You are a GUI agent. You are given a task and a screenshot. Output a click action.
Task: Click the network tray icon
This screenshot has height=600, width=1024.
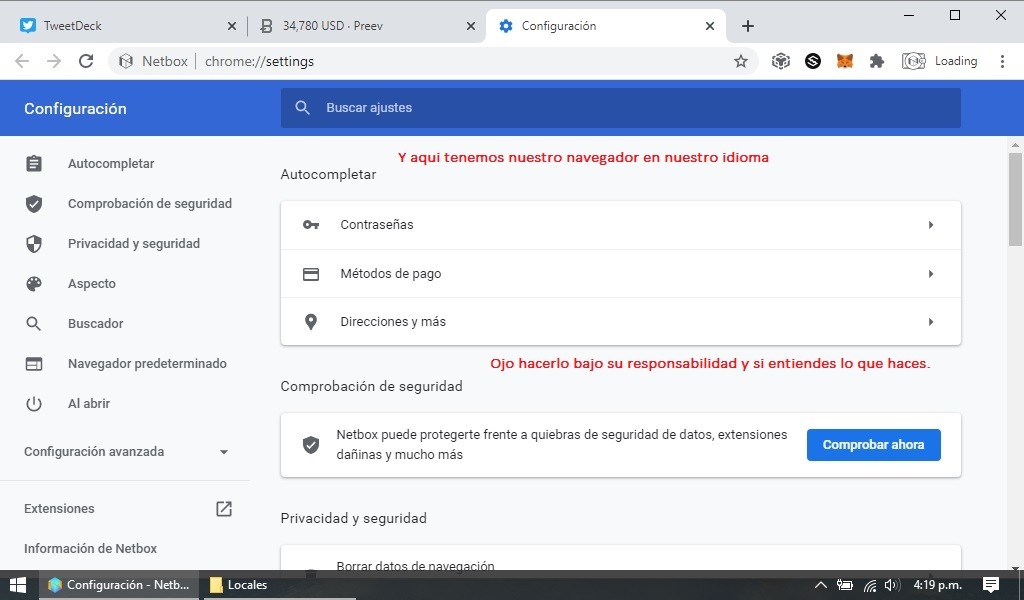(870, 586)
